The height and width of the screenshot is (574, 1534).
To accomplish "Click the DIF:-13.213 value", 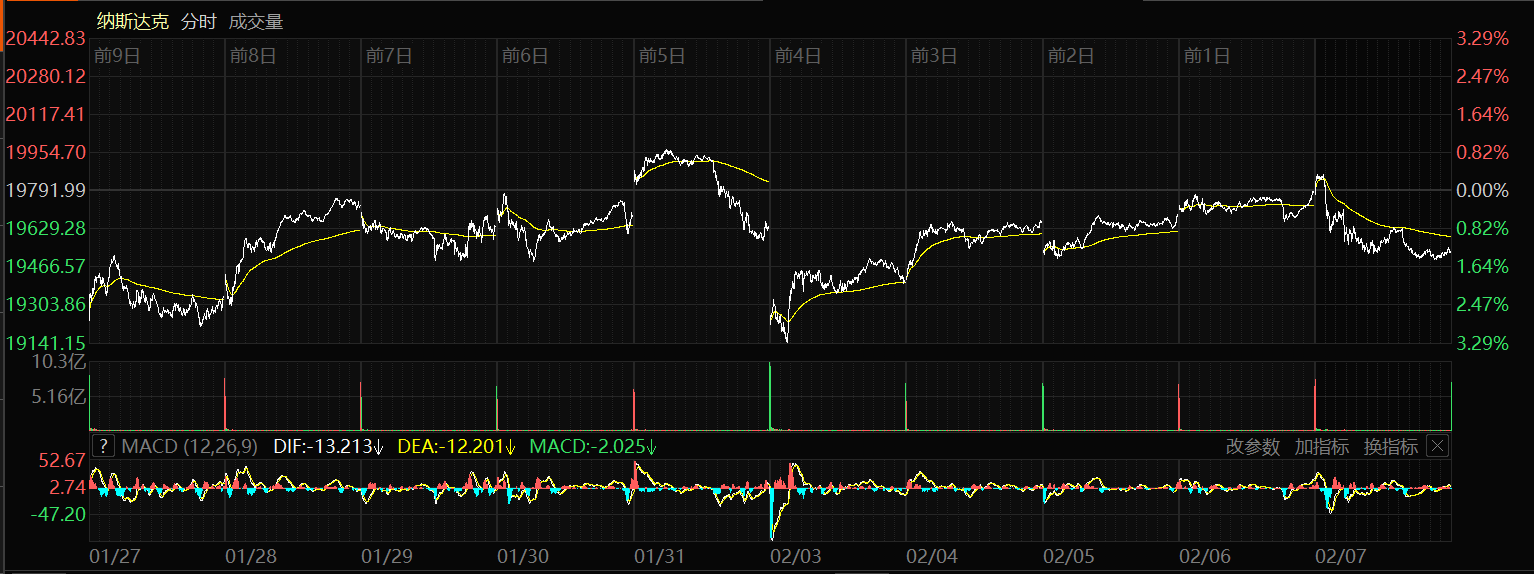I will (x=329, y=446).
